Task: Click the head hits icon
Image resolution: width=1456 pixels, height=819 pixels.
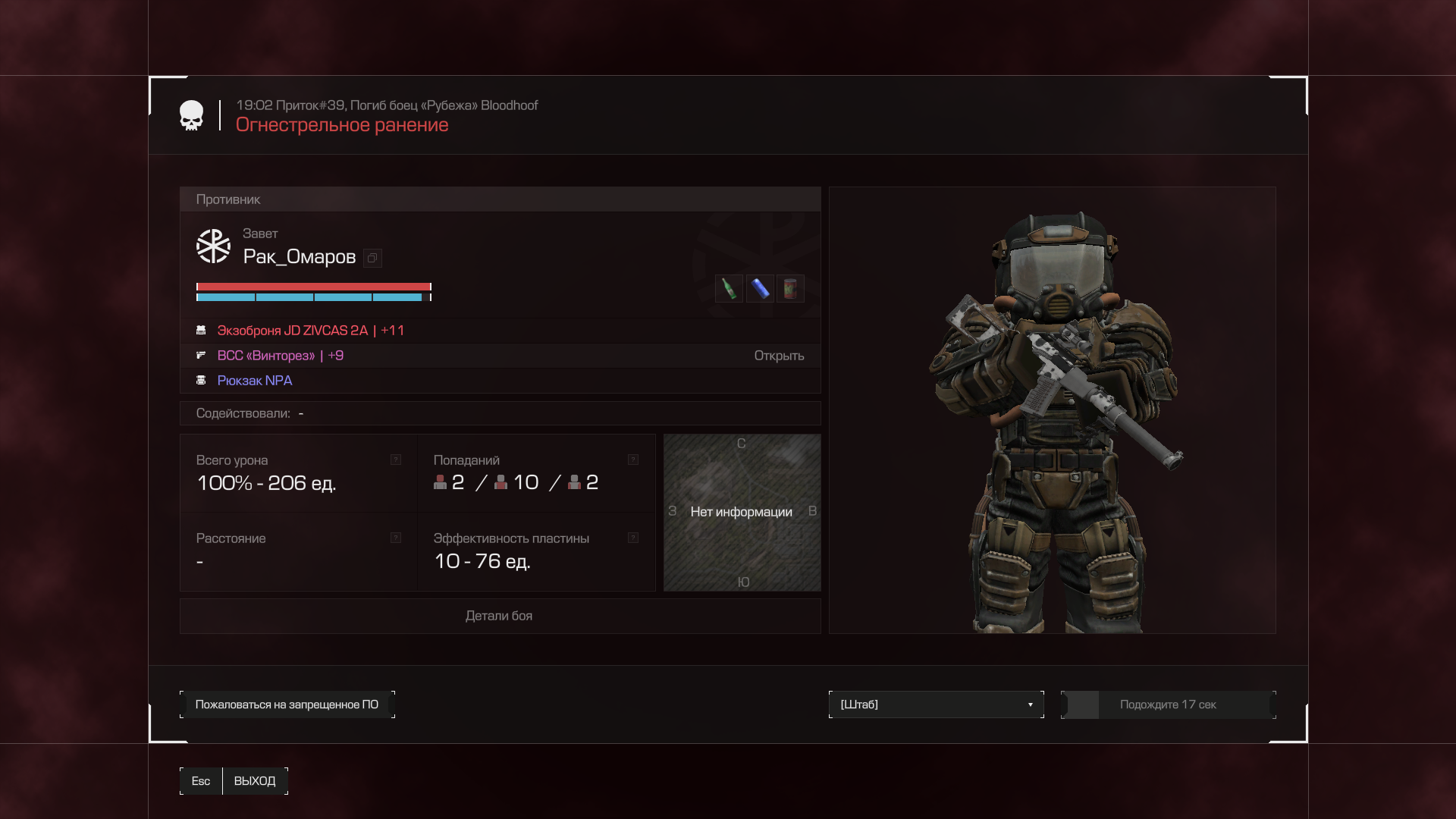Action: point(440,482)
